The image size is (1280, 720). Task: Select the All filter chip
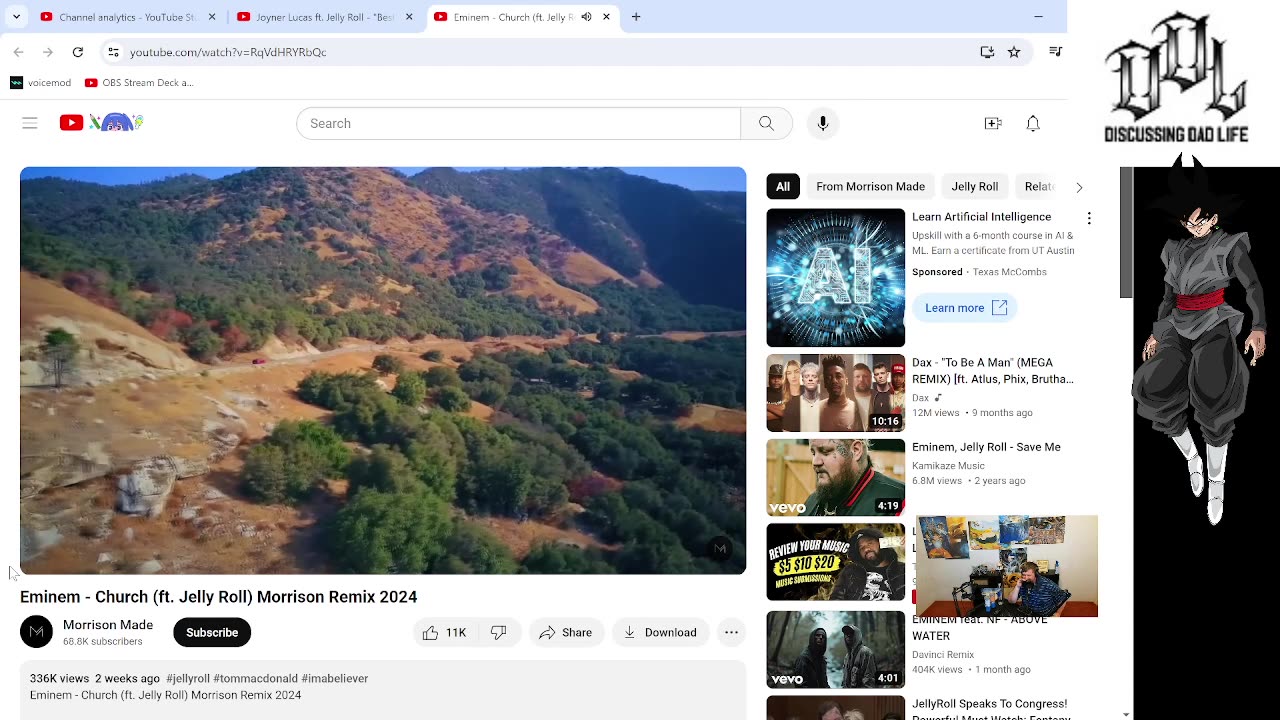(783, 186)
